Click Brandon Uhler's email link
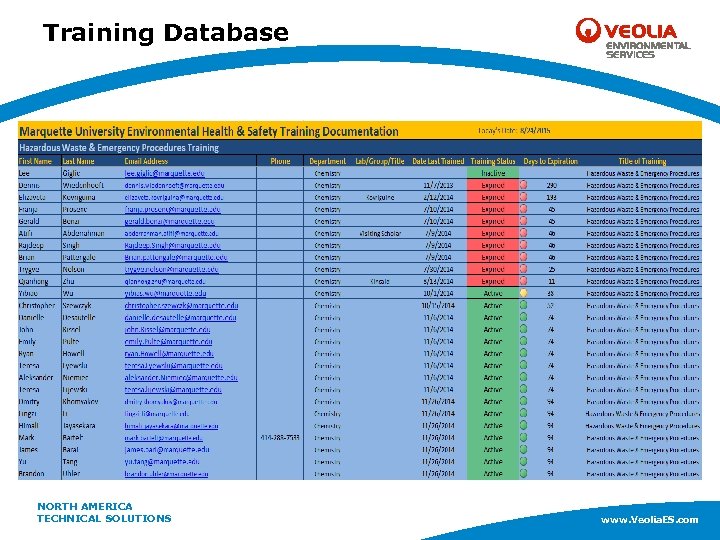Viewport: 720px width, 540px height. click(x=166, y=473)
